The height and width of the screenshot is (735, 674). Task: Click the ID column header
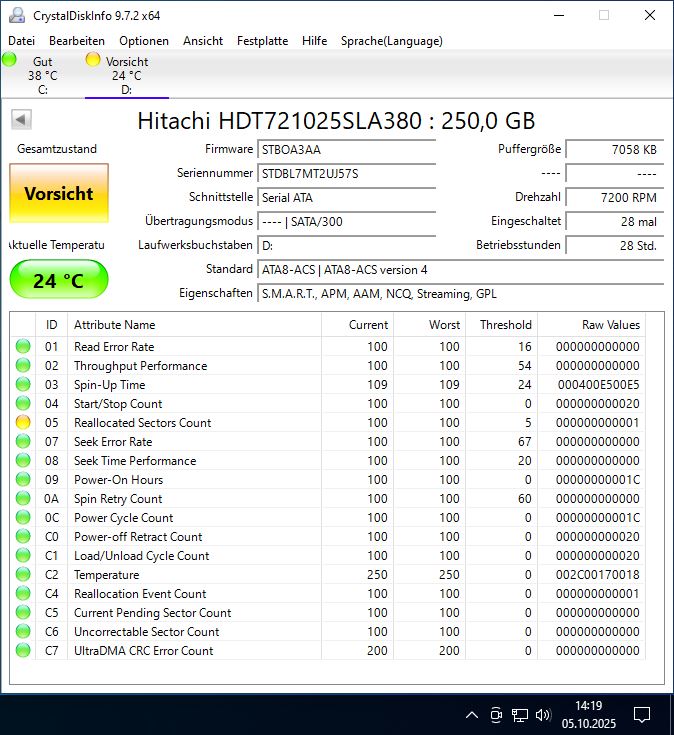52,324
